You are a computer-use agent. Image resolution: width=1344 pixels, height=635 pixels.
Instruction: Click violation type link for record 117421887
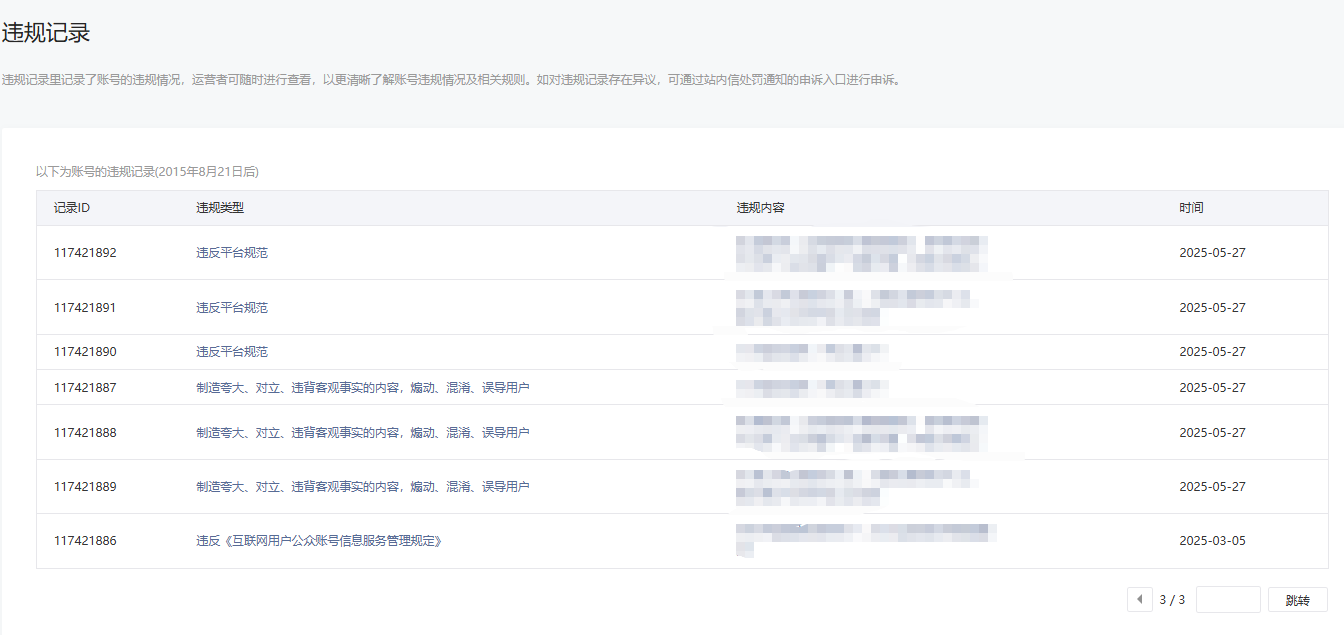pos(362,388)
